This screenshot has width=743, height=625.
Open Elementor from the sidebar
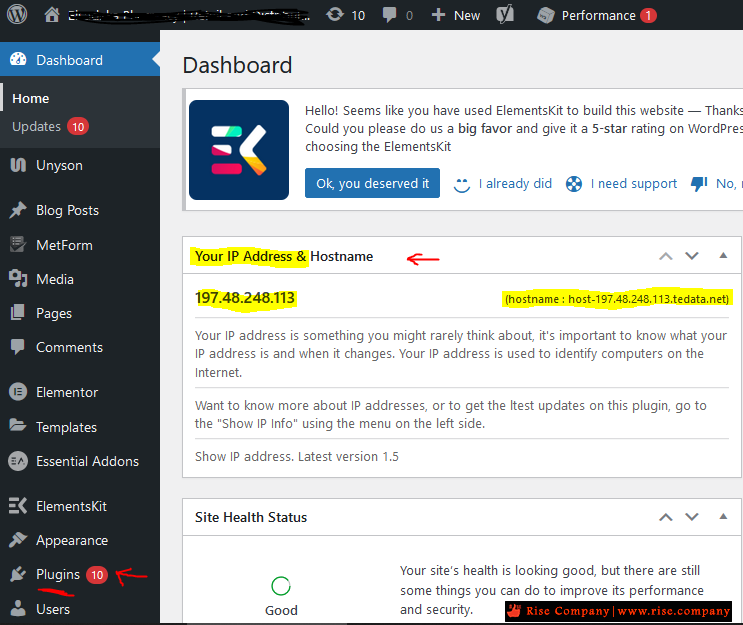pos(66,392)
